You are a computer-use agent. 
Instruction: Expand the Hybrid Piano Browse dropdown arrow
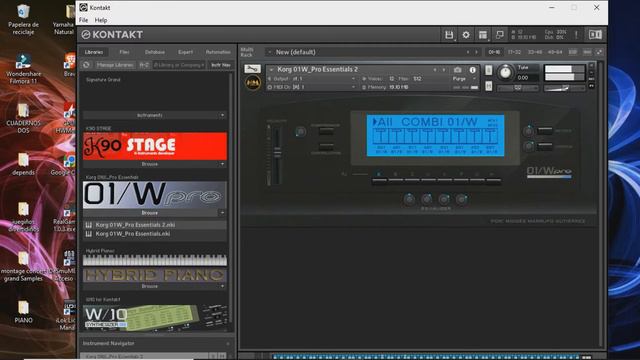tap(222, 286)
